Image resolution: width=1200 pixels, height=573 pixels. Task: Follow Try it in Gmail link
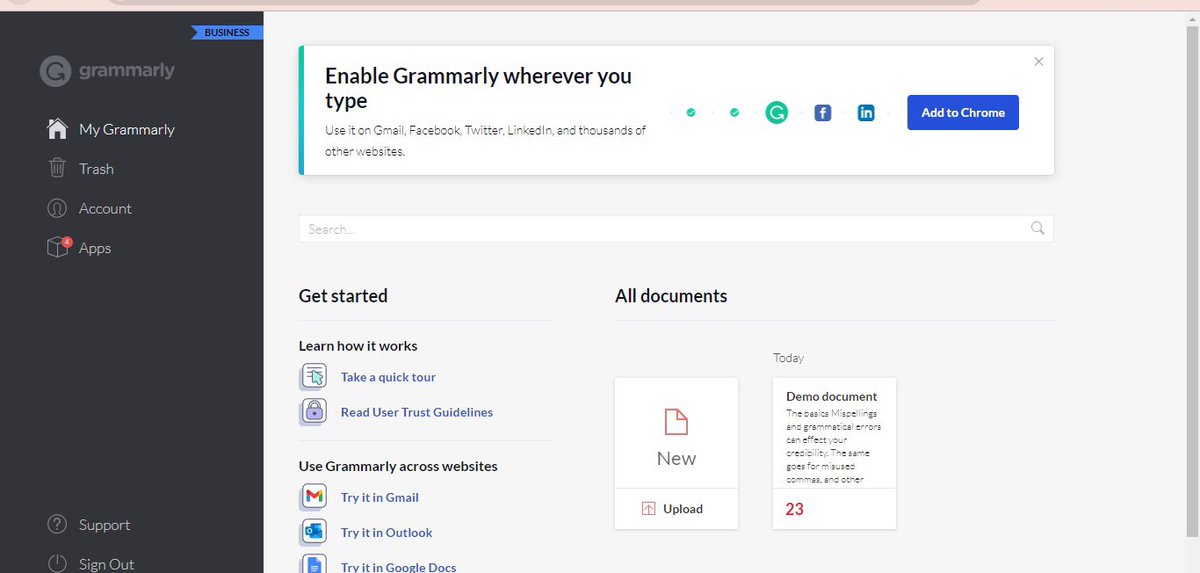tap(380, 497)
